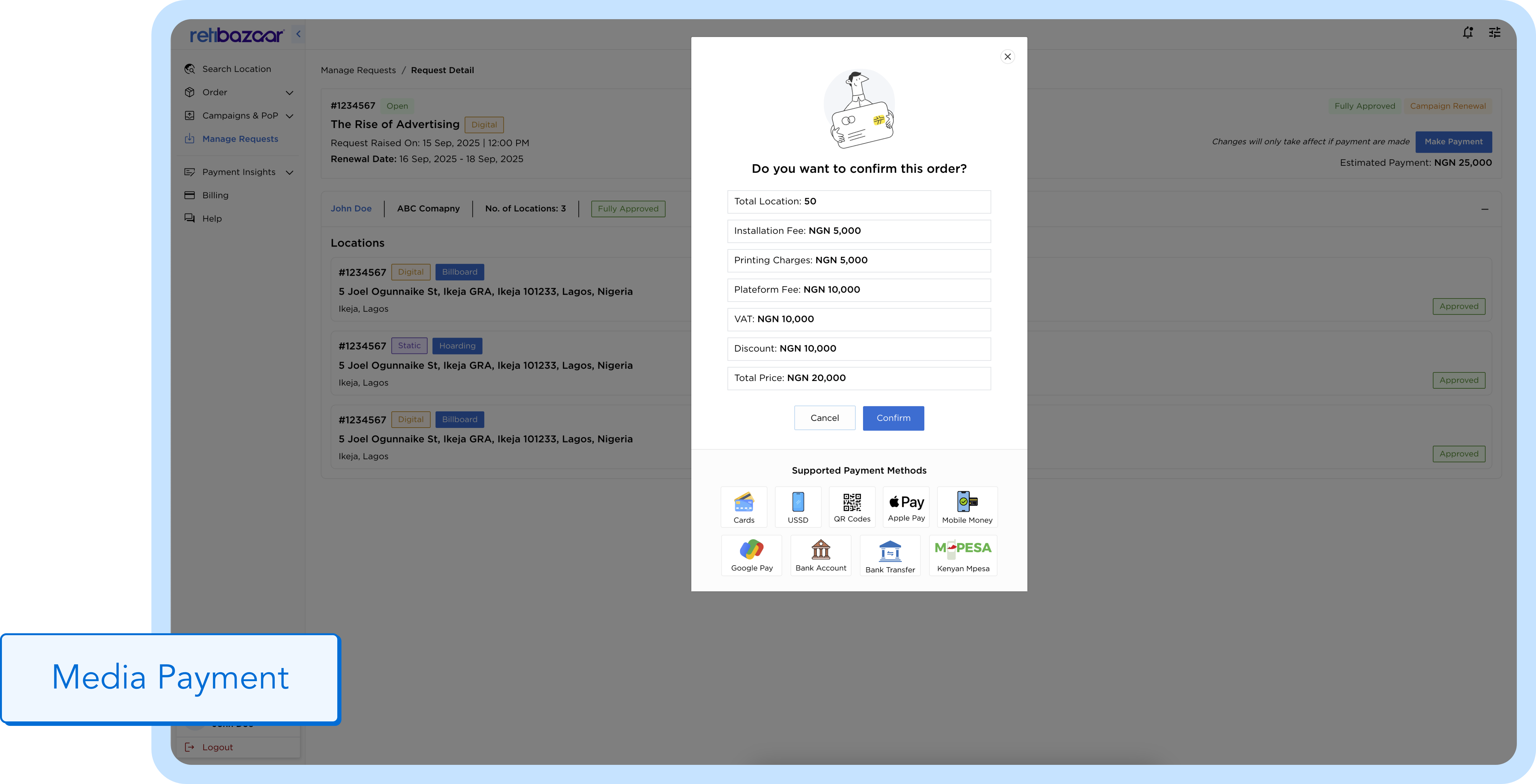Viewport: 1536px width, 784px height.
Task: Click the Printing Charges NGN 5,000 row
Action: tap(859, 261)
